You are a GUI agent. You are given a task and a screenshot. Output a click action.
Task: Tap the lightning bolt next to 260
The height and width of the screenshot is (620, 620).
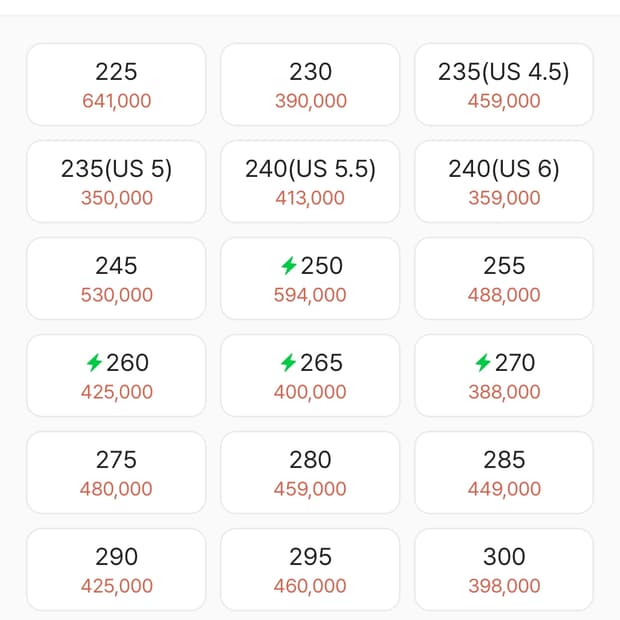tap(94, 363)
